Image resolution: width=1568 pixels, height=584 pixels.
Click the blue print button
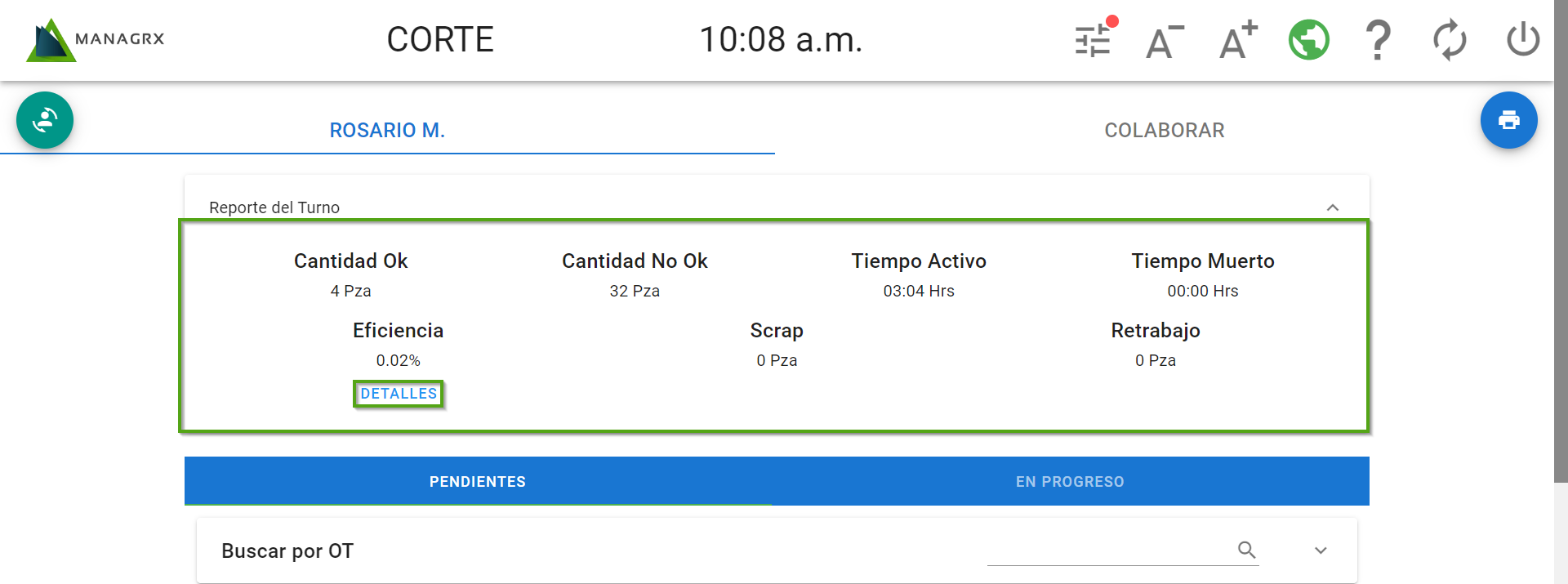1508,120
